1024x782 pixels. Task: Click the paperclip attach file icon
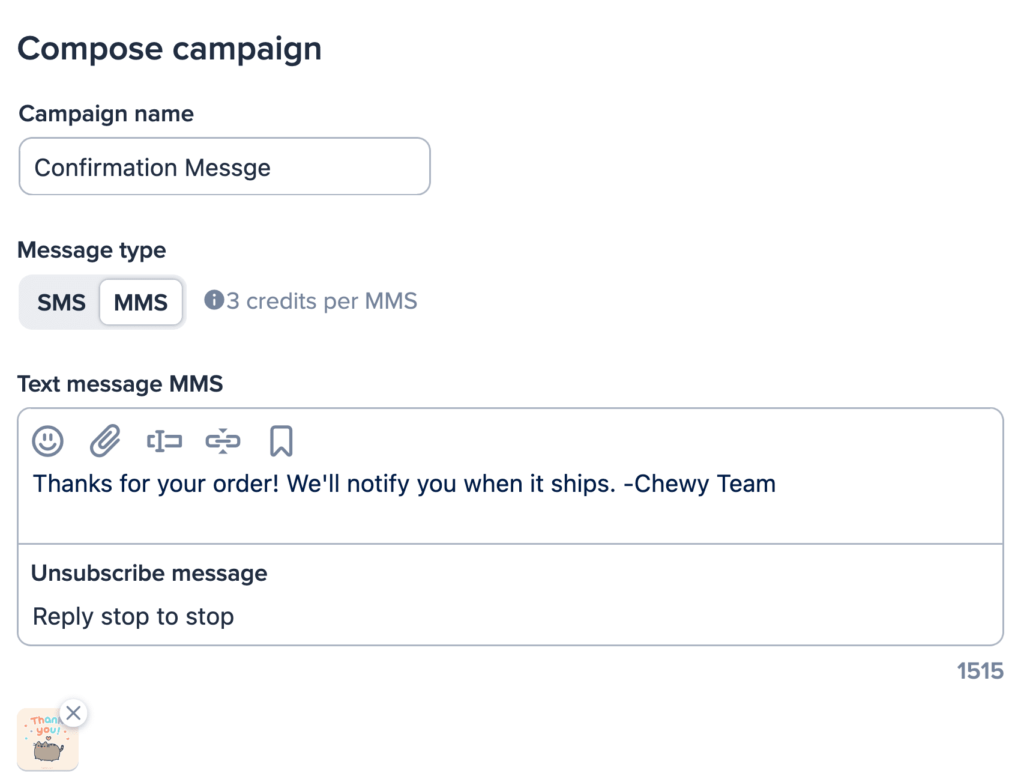(x=105, y=440)
